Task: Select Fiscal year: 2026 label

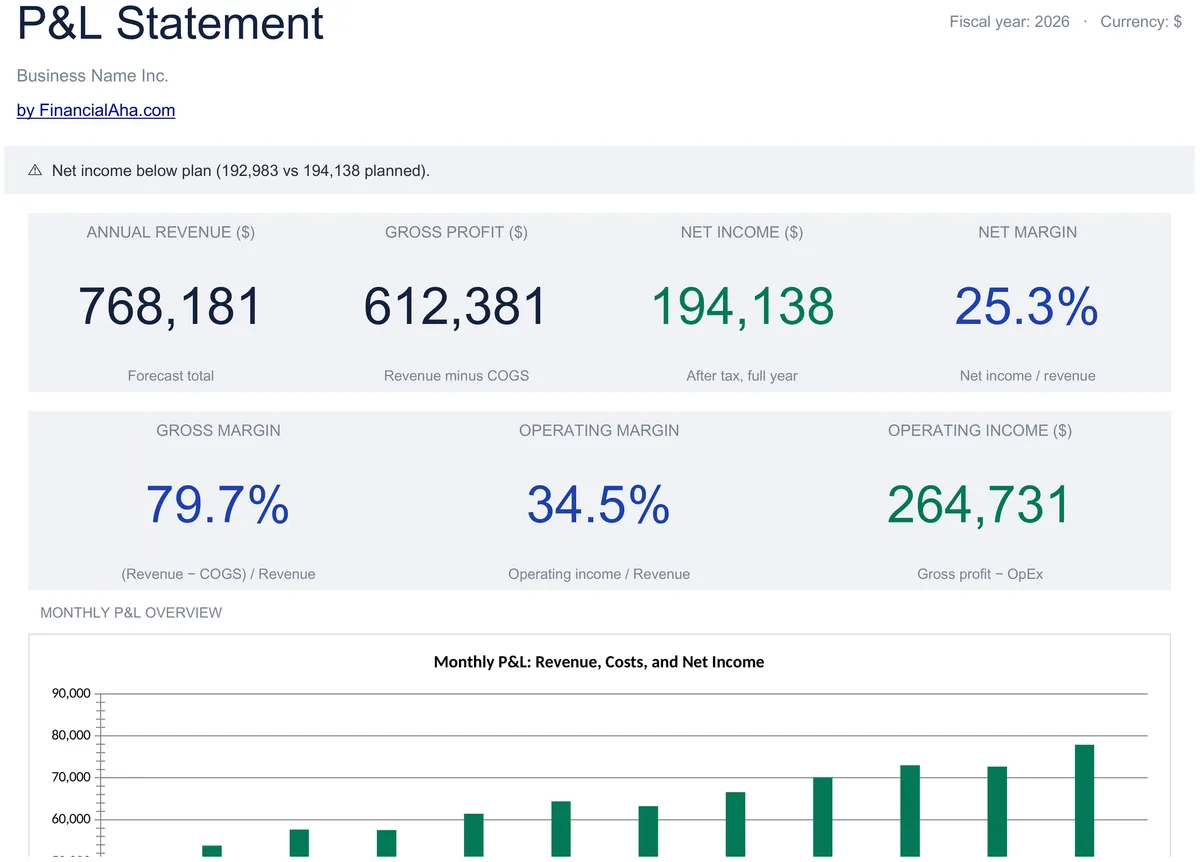Action: [x=1009, y=22]
